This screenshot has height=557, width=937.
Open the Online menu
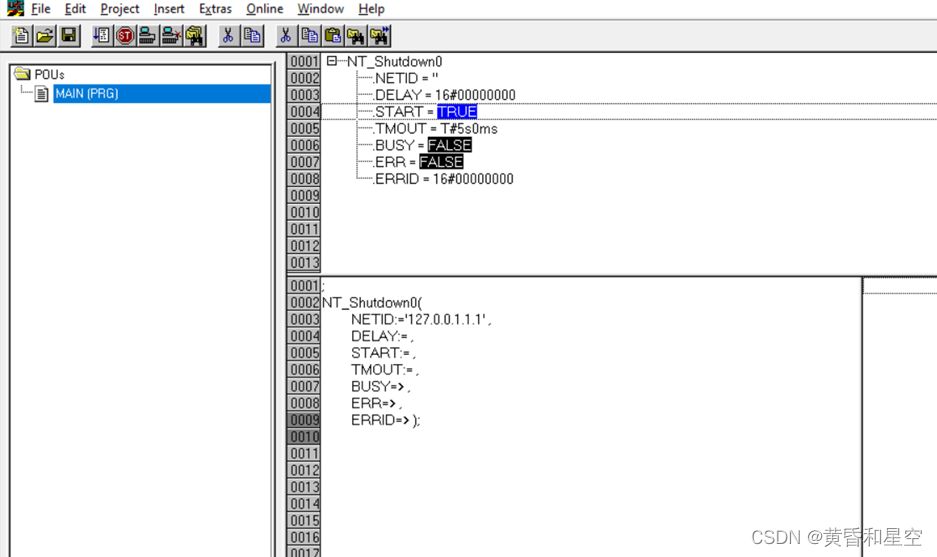point(265,9)
